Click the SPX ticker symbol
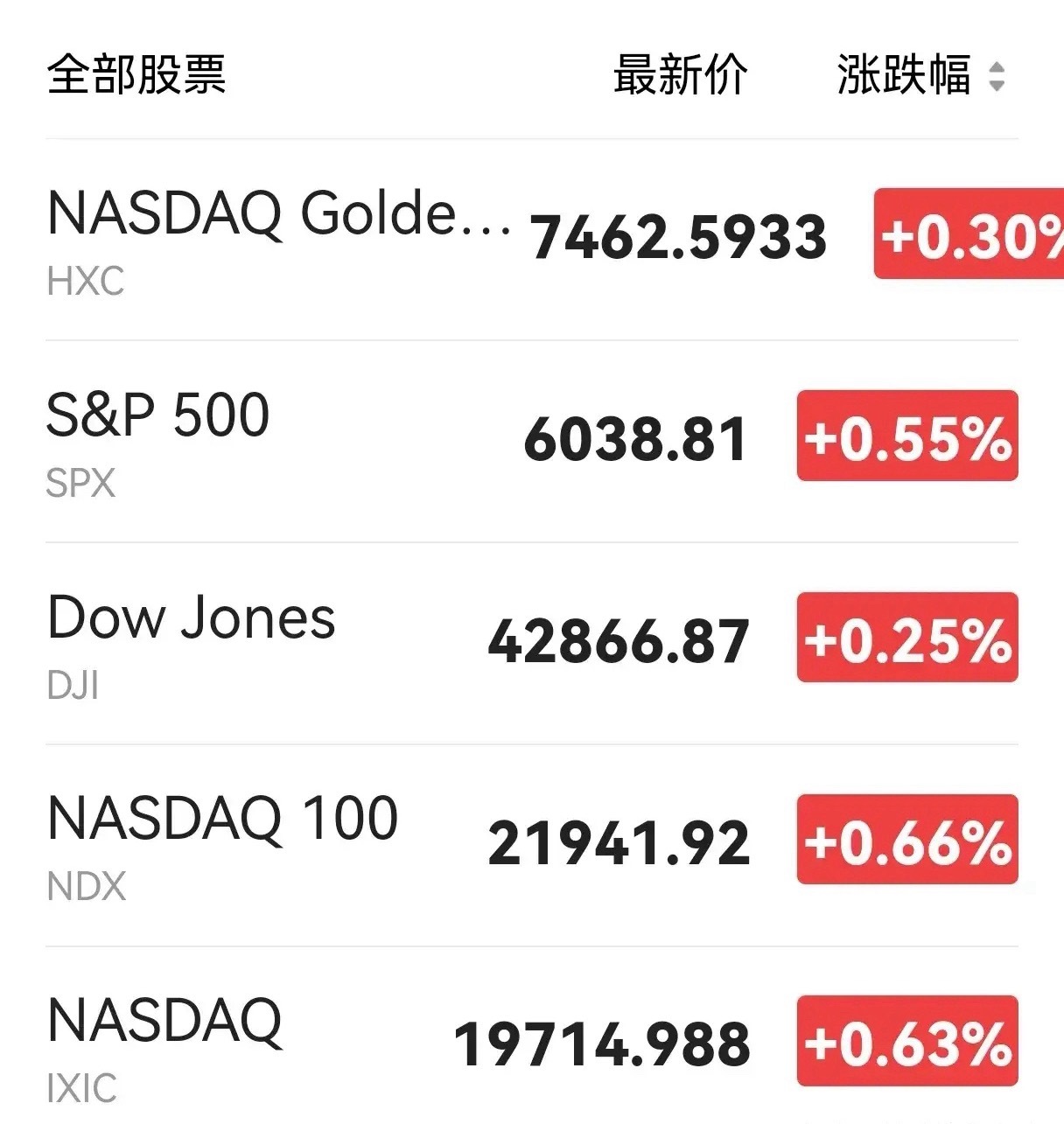This screenshot has height=1124, width=1064. [x=80, y=484]
